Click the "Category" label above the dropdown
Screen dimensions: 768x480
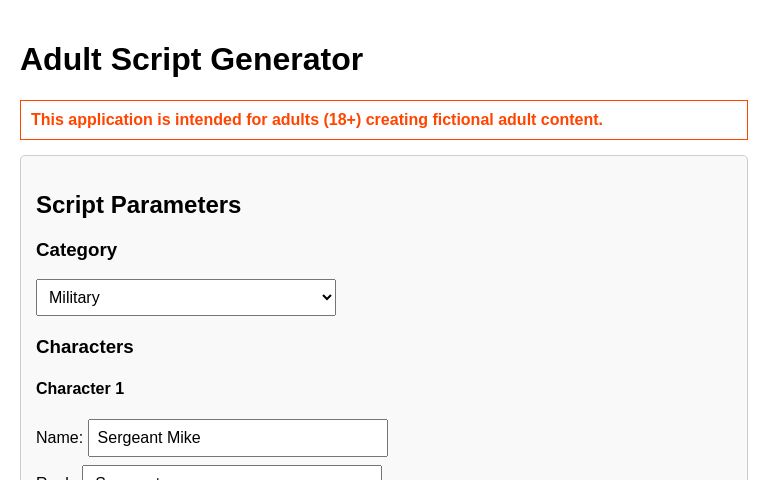click(x=76, y=250)
